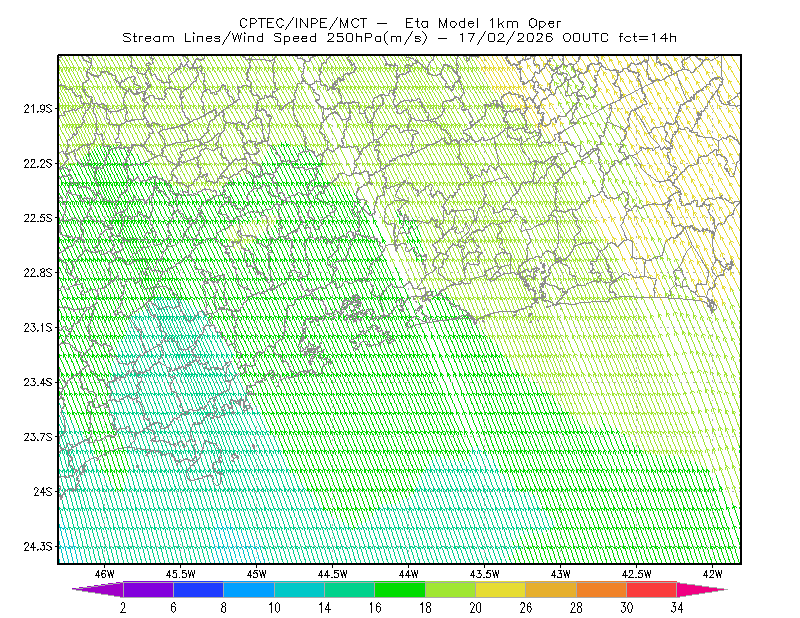Click the cyan colorbar segment
The width and height of the screenshot is (800, 618).
coord(299,589)
